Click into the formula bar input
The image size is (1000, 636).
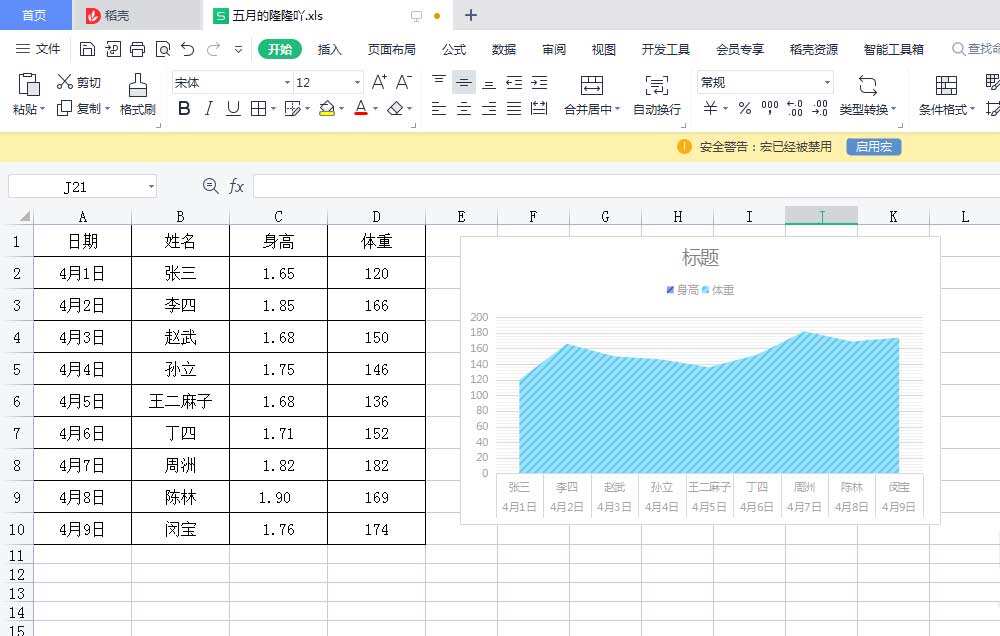[x=626, y=186]
